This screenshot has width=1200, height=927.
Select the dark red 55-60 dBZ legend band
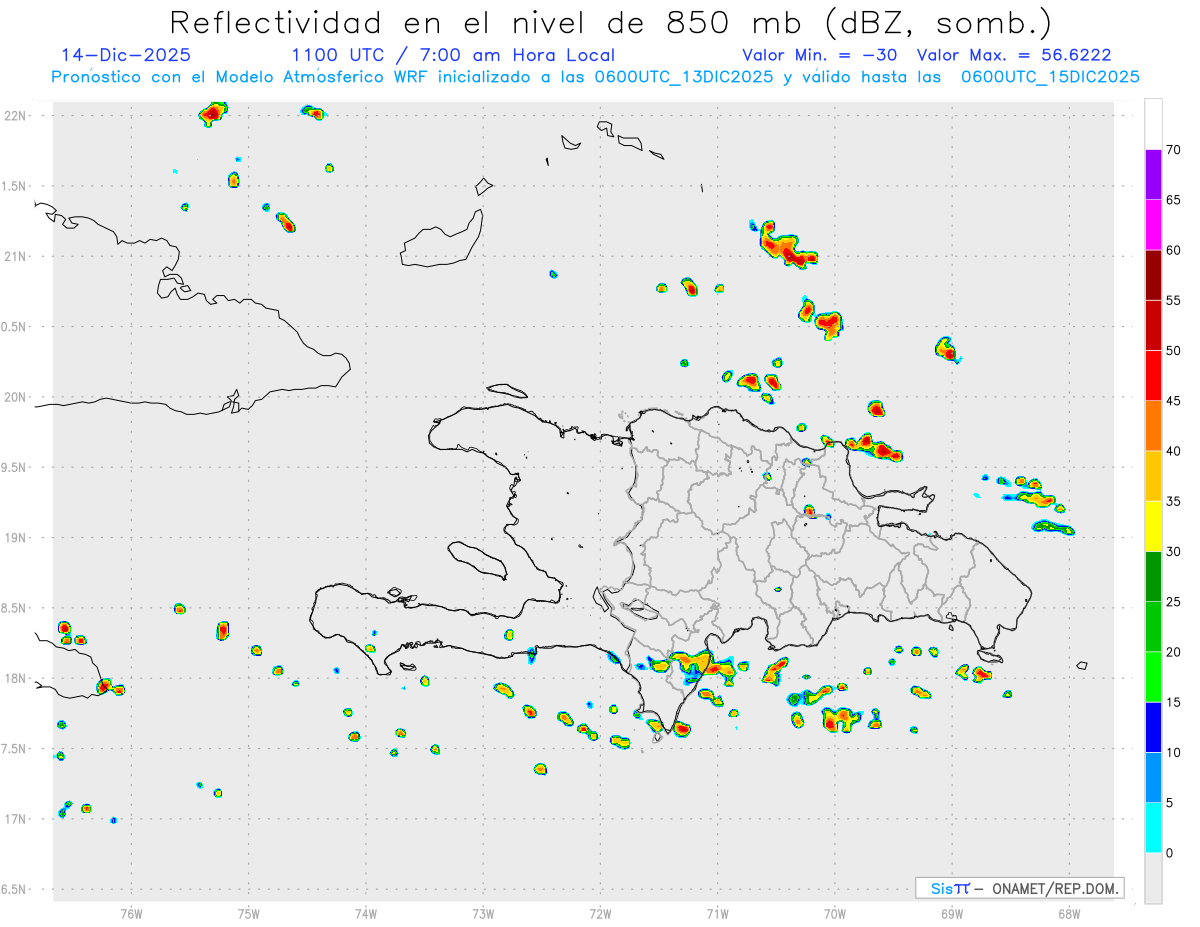coord(1153,275)
